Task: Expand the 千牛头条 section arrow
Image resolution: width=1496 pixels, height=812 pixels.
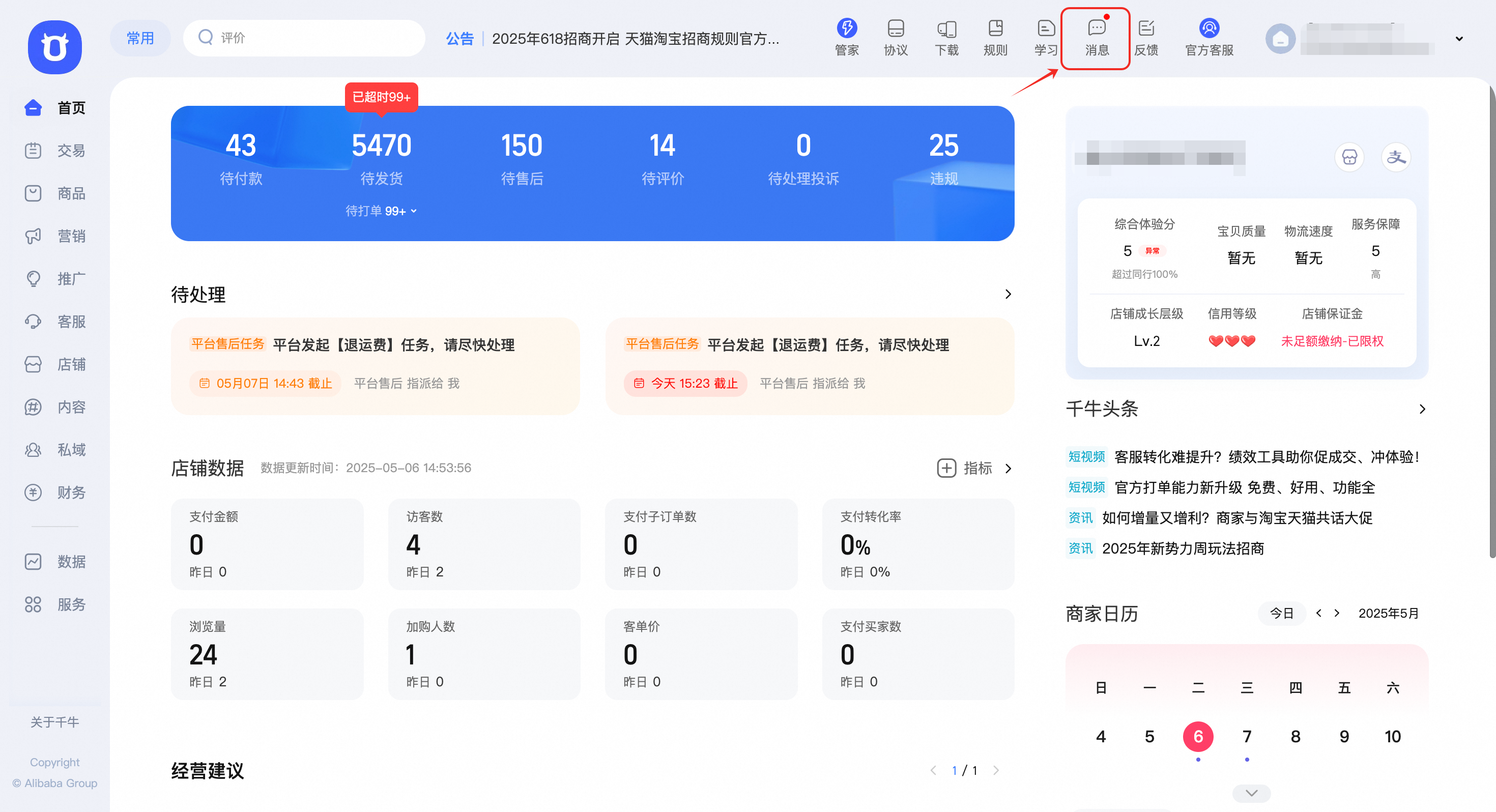Action: pos(1422,409)
